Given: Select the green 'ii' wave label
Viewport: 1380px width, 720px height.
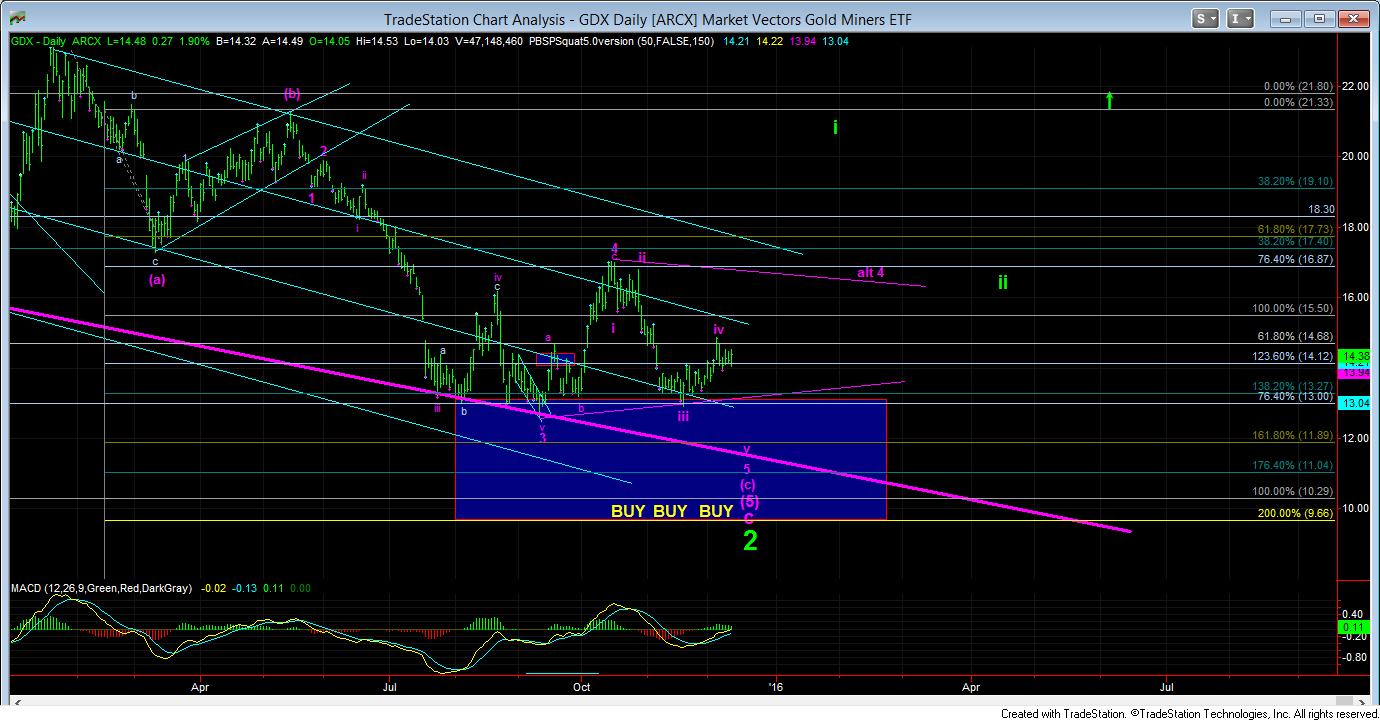Looking at the screenshot, I should click(x=1002, y=282).
